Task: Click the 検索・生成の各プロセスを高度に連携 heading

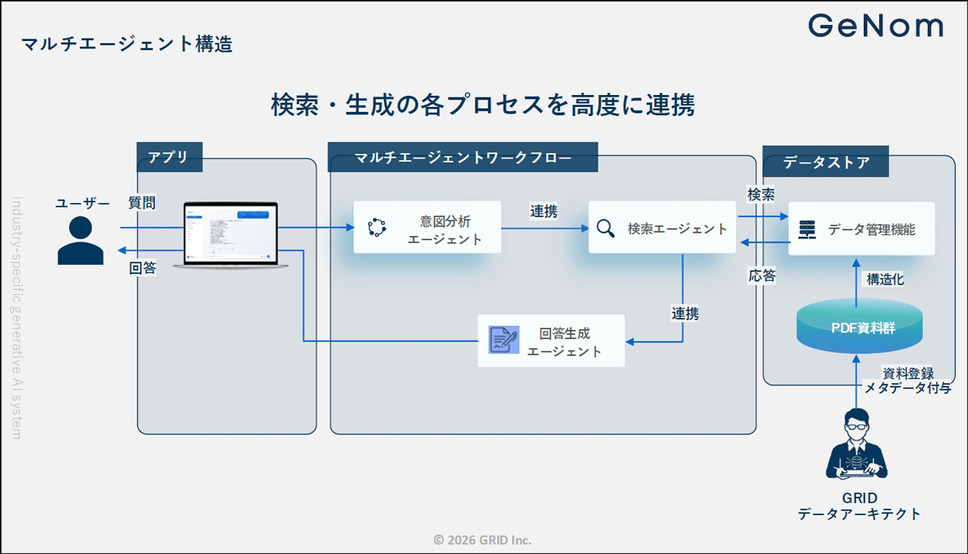Action: pyautogui.click(x=482, y=105)
